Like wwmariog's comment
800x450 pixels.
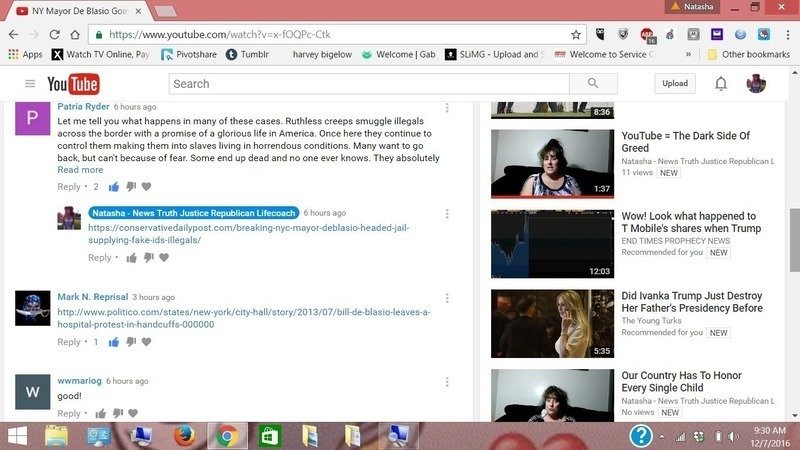tap(101, 413)
